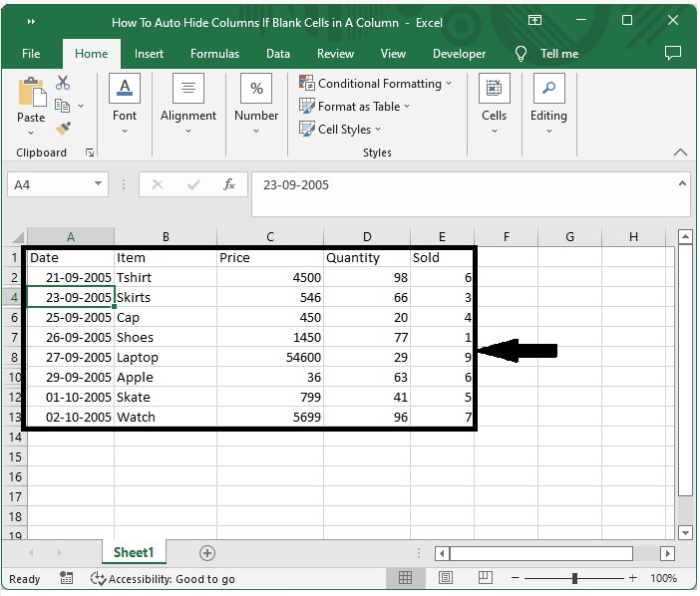Click the Format Painter brush icon
700x596 pixels.
[63, 128]
